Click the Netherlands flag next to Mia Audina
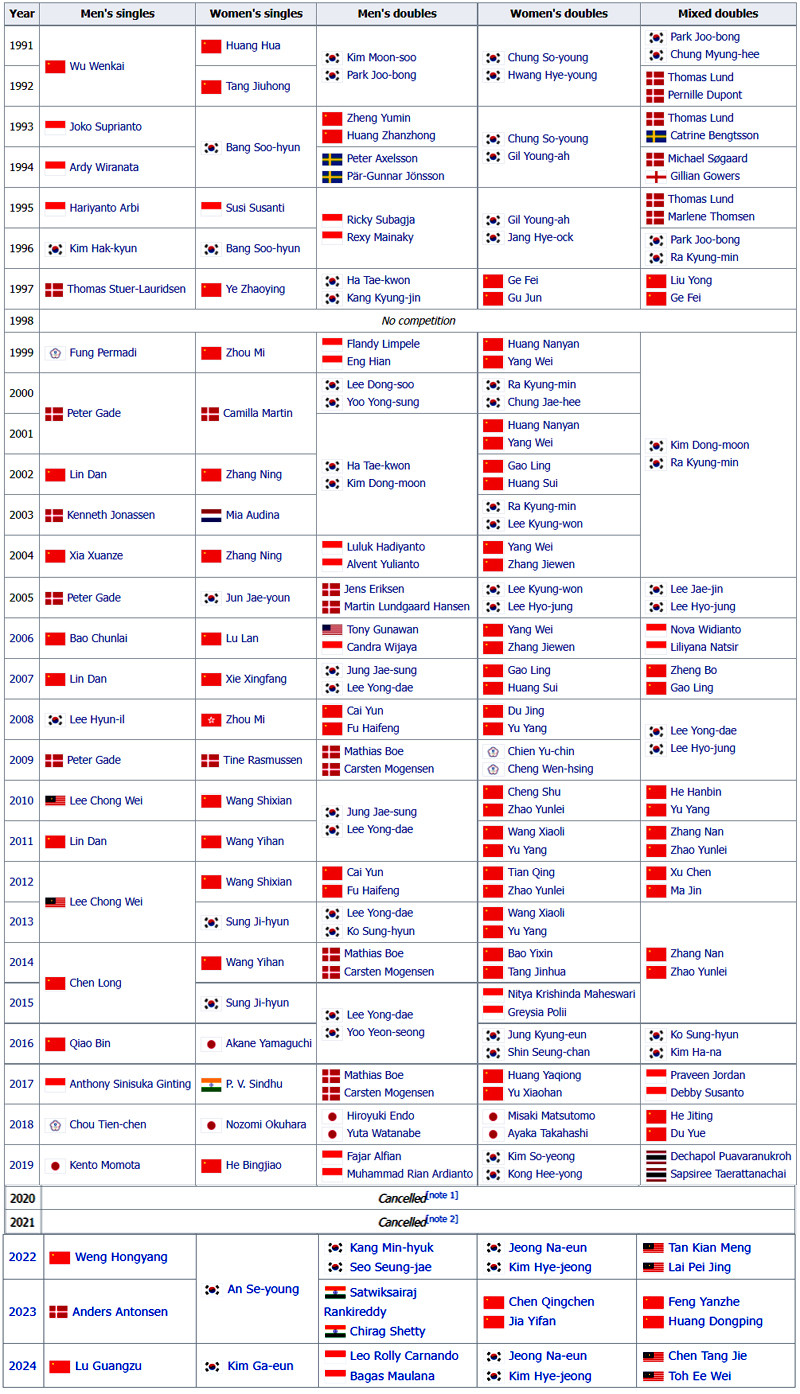800x1394 pixels. 211,515
